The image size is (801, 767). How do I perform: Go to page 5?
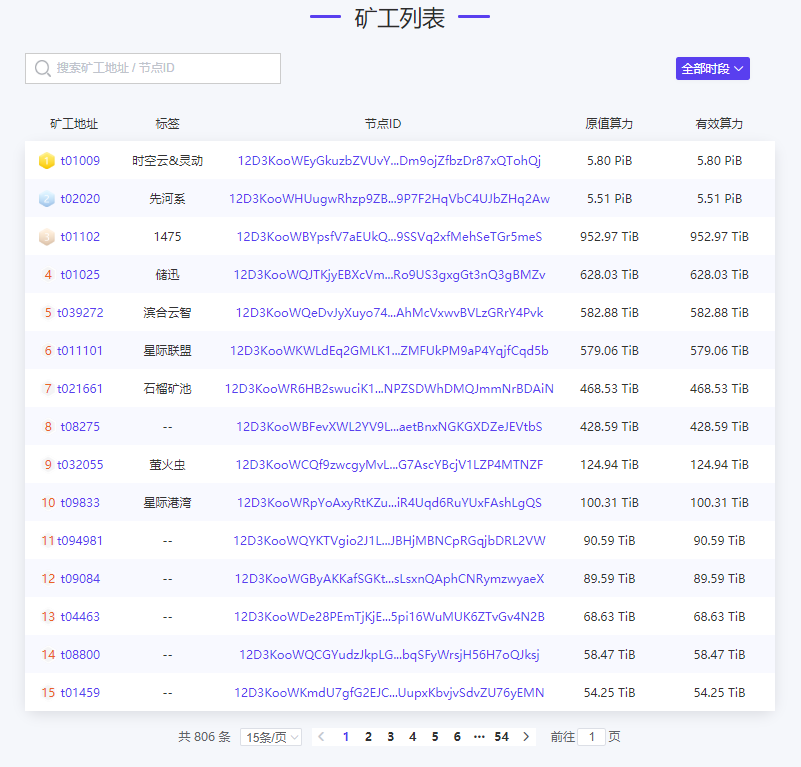pos(435,736)
